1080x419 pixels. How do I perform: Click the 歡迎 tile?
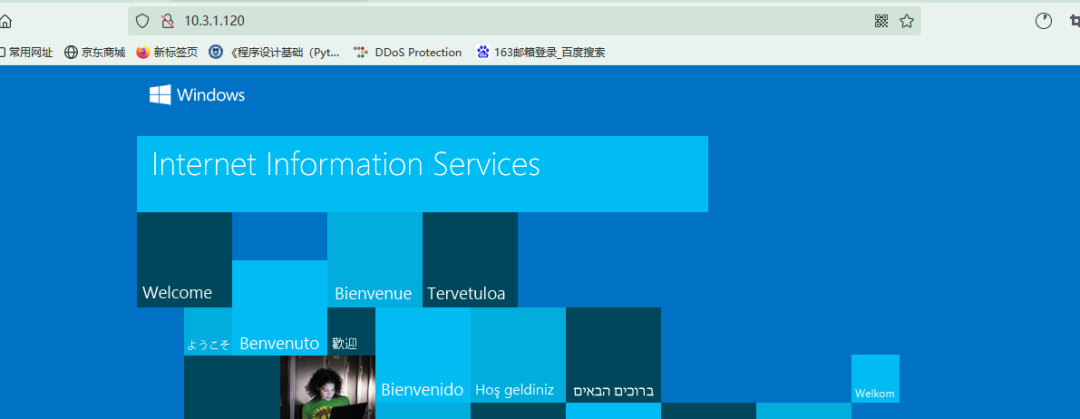[351, 331]
